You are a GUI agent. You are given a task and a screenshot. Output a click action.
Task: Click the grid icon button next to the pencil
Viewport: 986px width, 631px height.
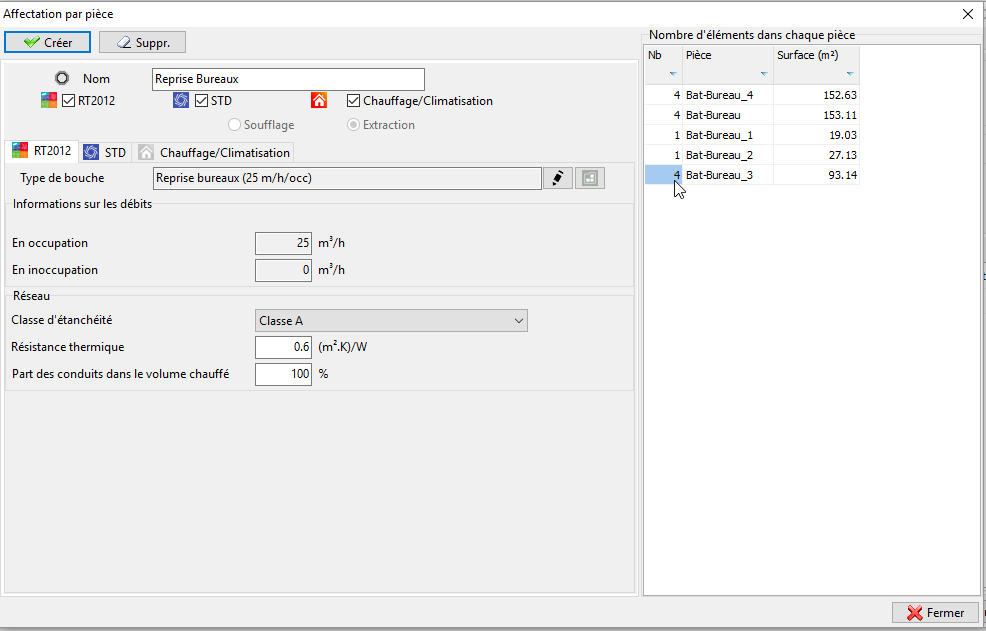pos(590,178)
